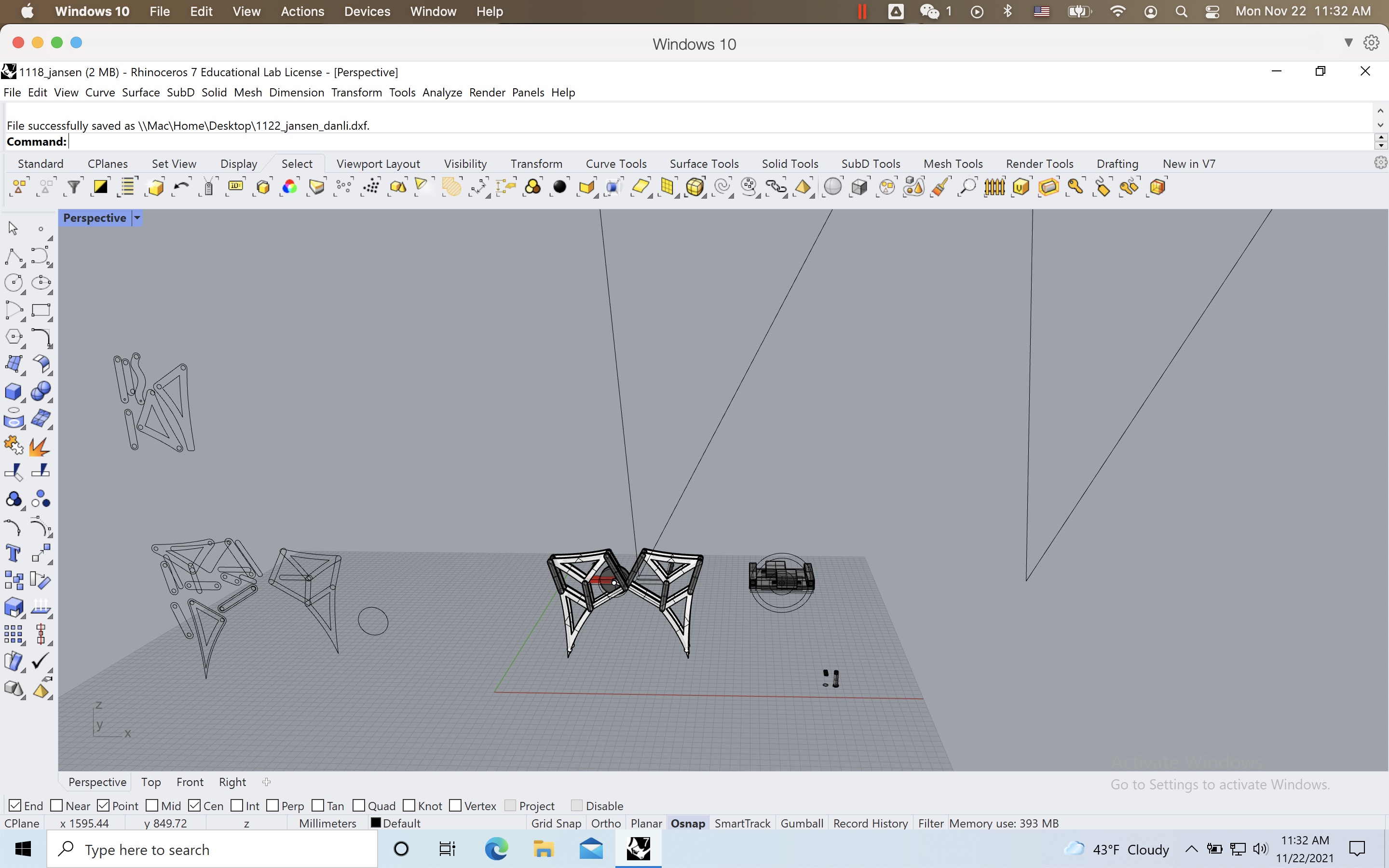Image resolution: width=1389 pixels, height=868 pixels.
Task: Toggle the Cen osnap checkbox
Action: tap(194, 805)
